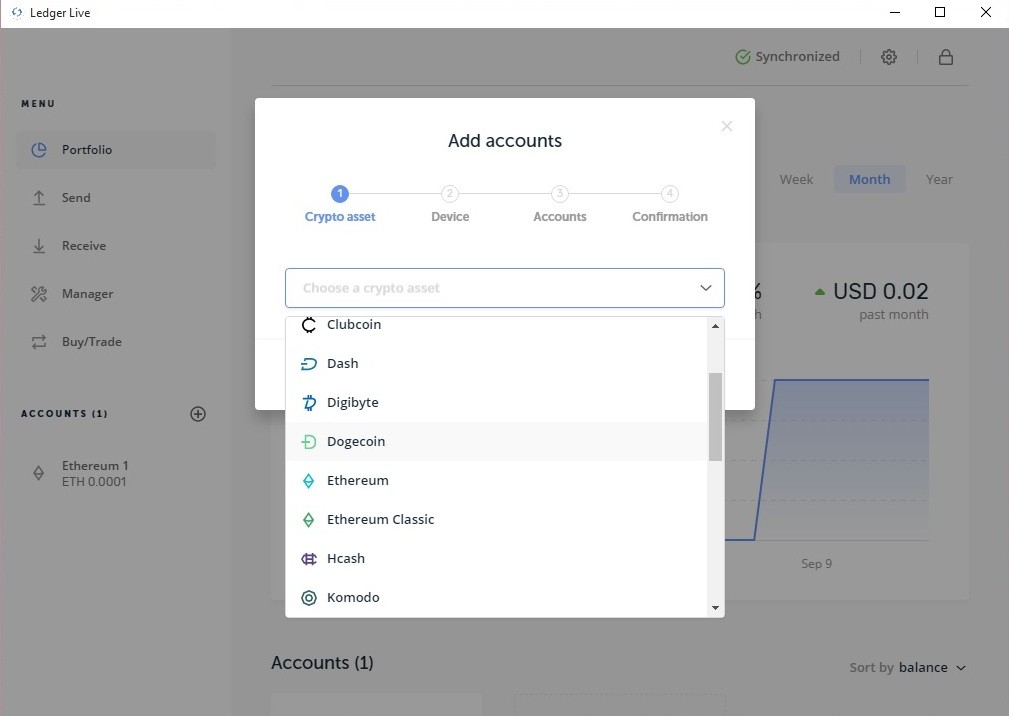Collapse the crypto asset dropdown chevron

pyautogui.click(x=706, y=288)
